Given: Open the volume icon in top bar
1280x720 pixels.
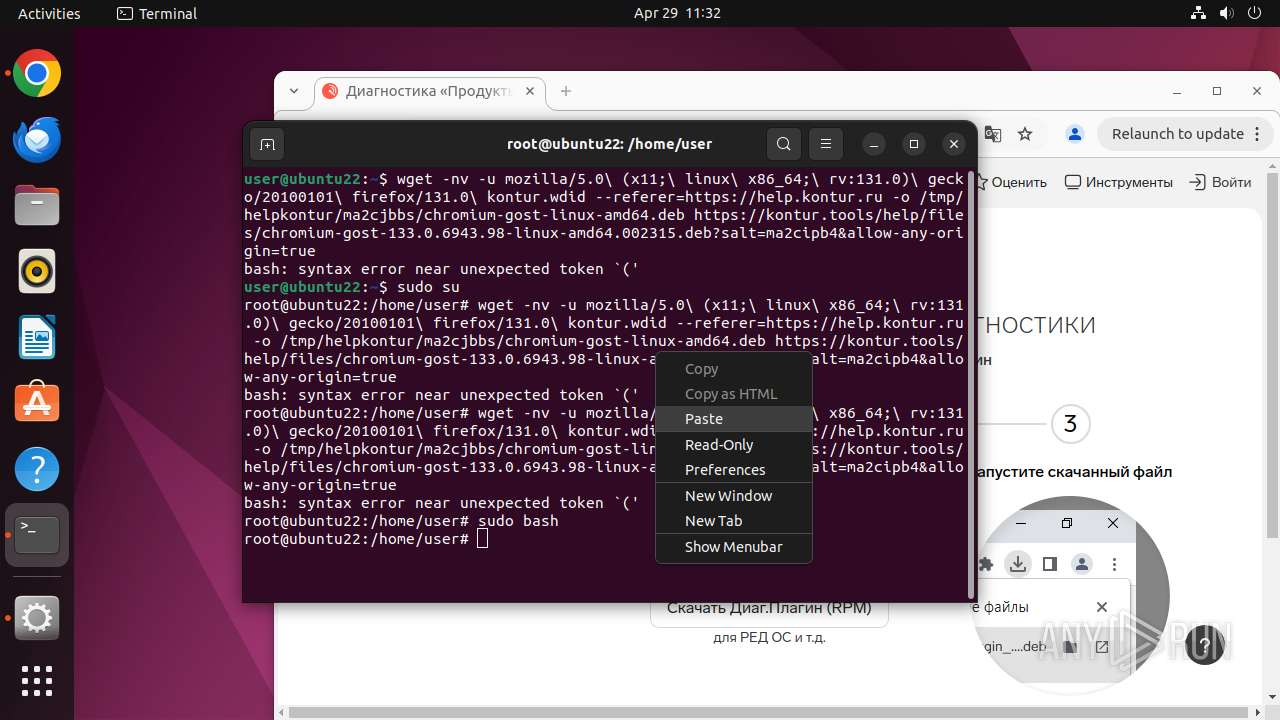Looking at the screenshot, I should 1227,13.
